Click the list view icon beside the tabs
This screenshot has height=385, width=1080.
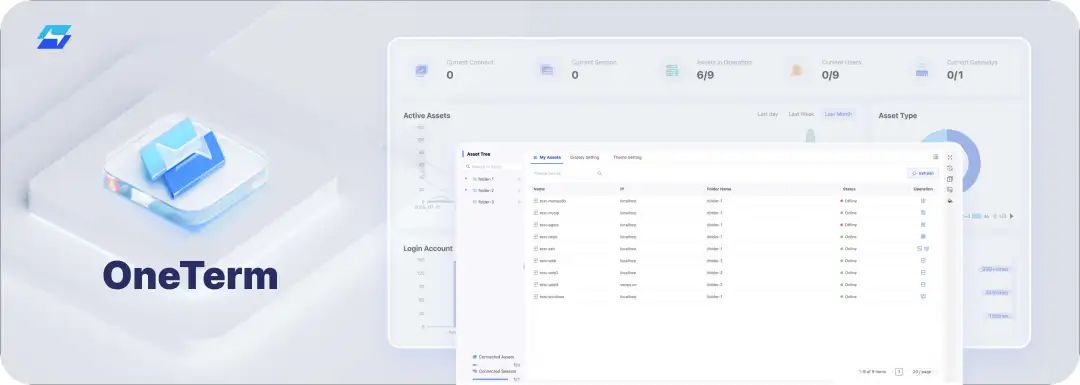coord(935,157)
